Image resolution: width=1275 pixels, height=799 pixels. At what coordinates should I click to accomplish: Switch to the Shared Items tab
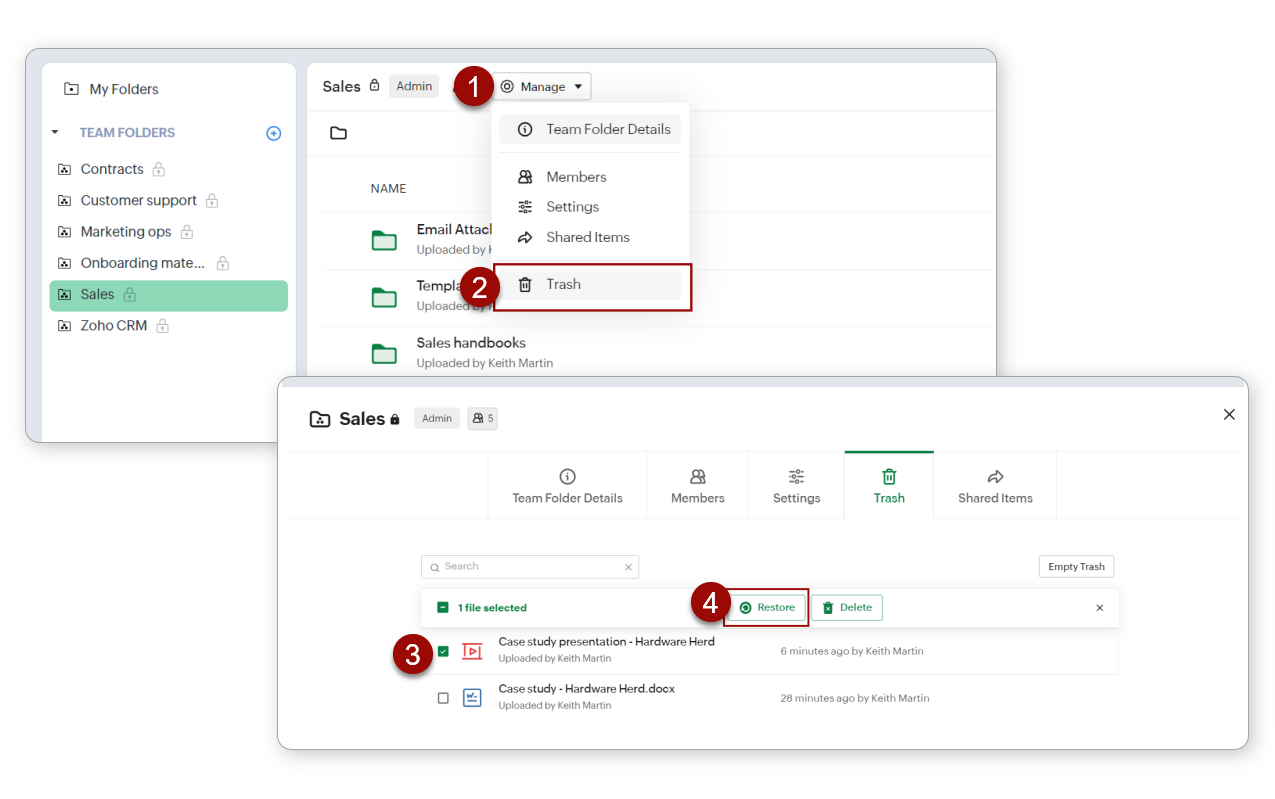coord(994,486)
